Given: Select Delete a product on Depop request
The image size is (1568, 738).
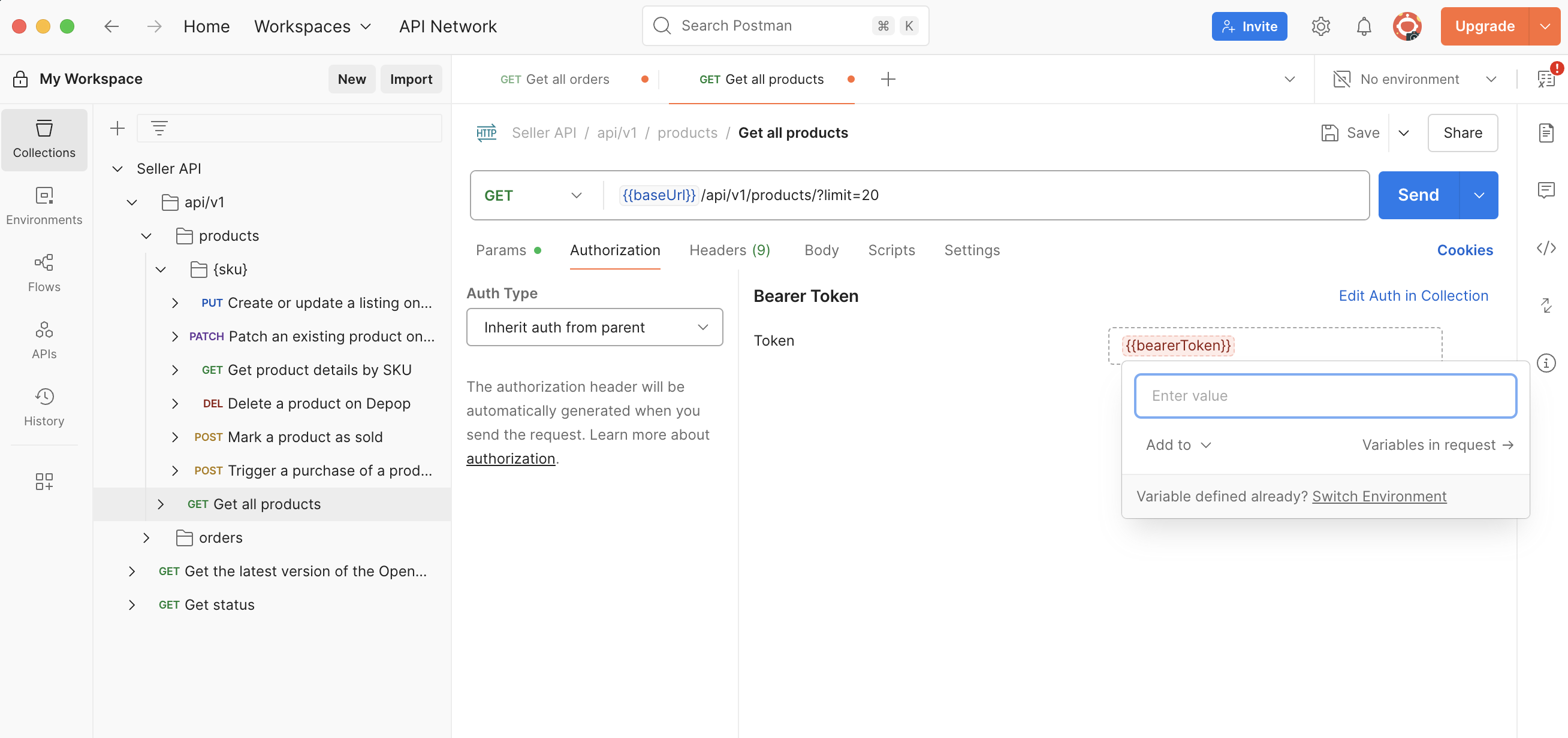Looking at the screenshot, I should tap(307, 403).
